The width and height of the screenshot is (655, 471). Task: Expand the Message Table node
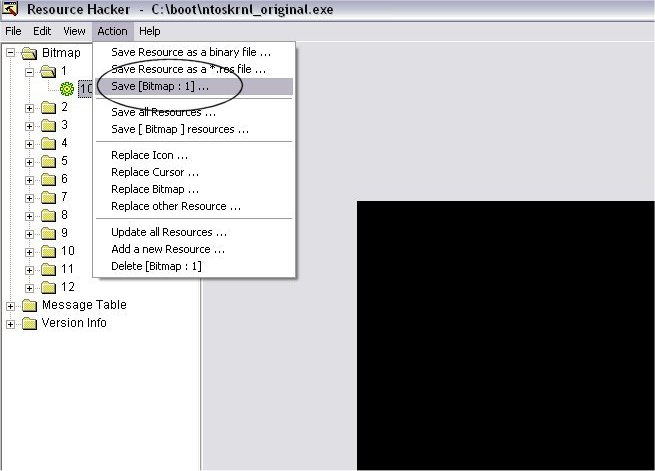pos(10,306)
